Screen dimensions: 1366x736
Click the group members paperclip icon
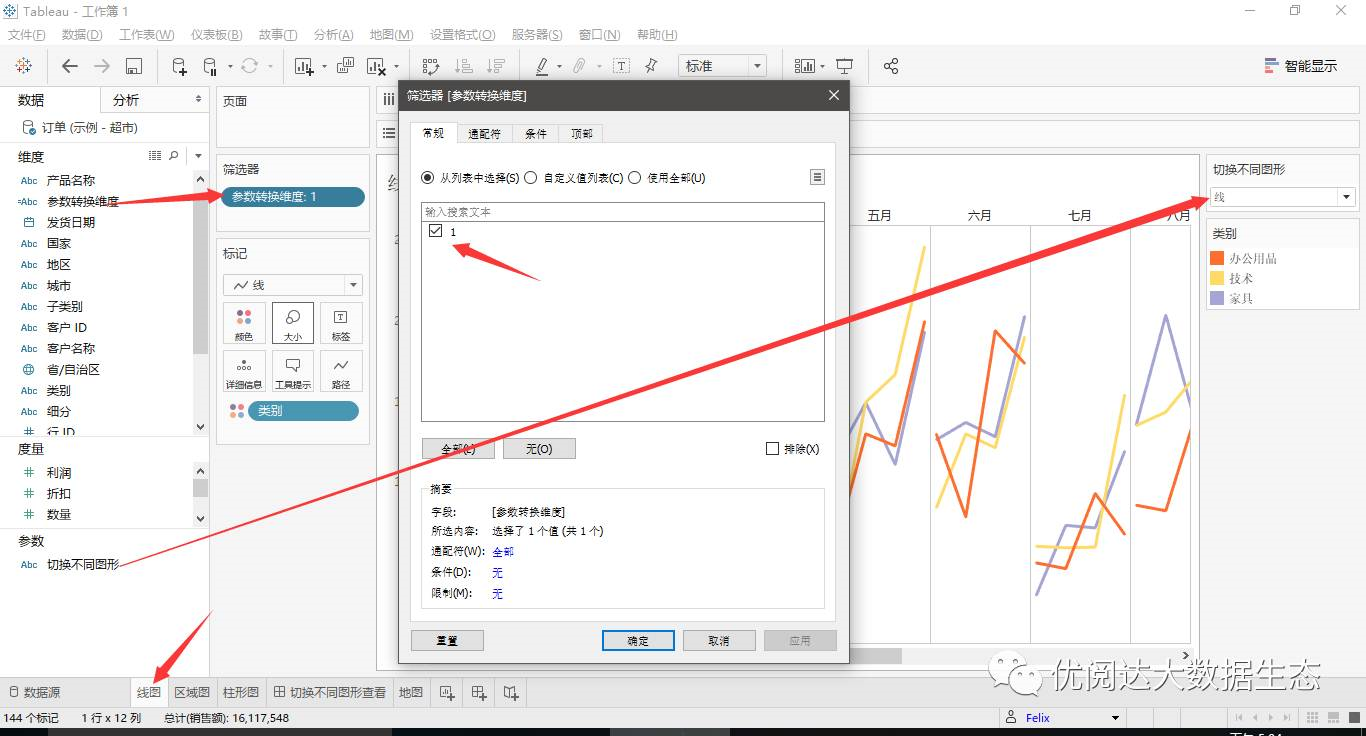tap(578, 66)
